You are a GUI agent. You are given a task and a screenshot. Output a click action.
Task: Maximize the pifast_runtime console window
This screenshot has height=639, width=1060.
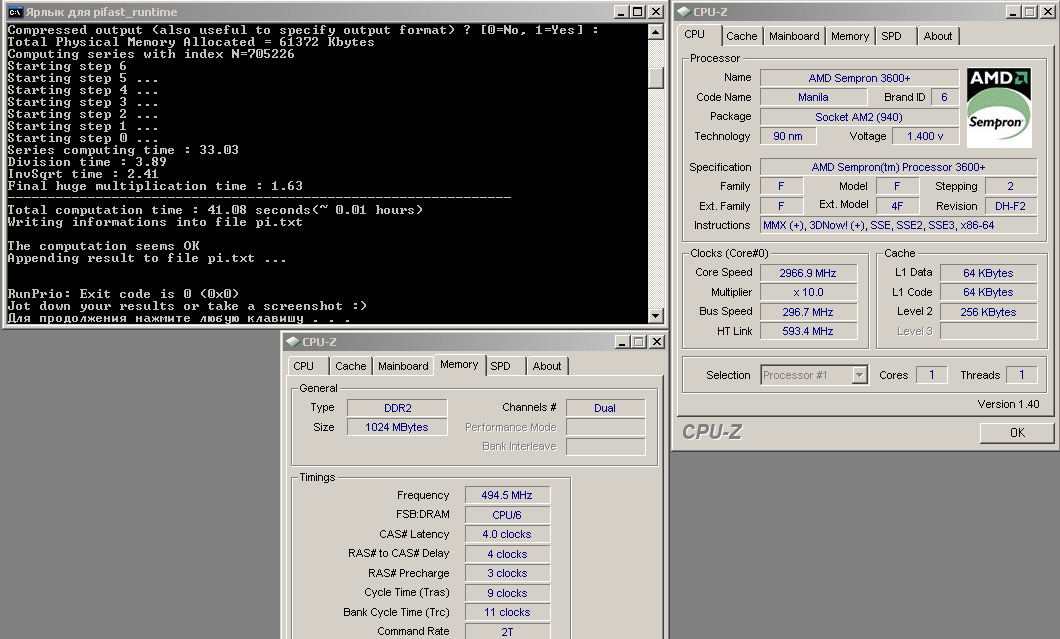point(637,12)
